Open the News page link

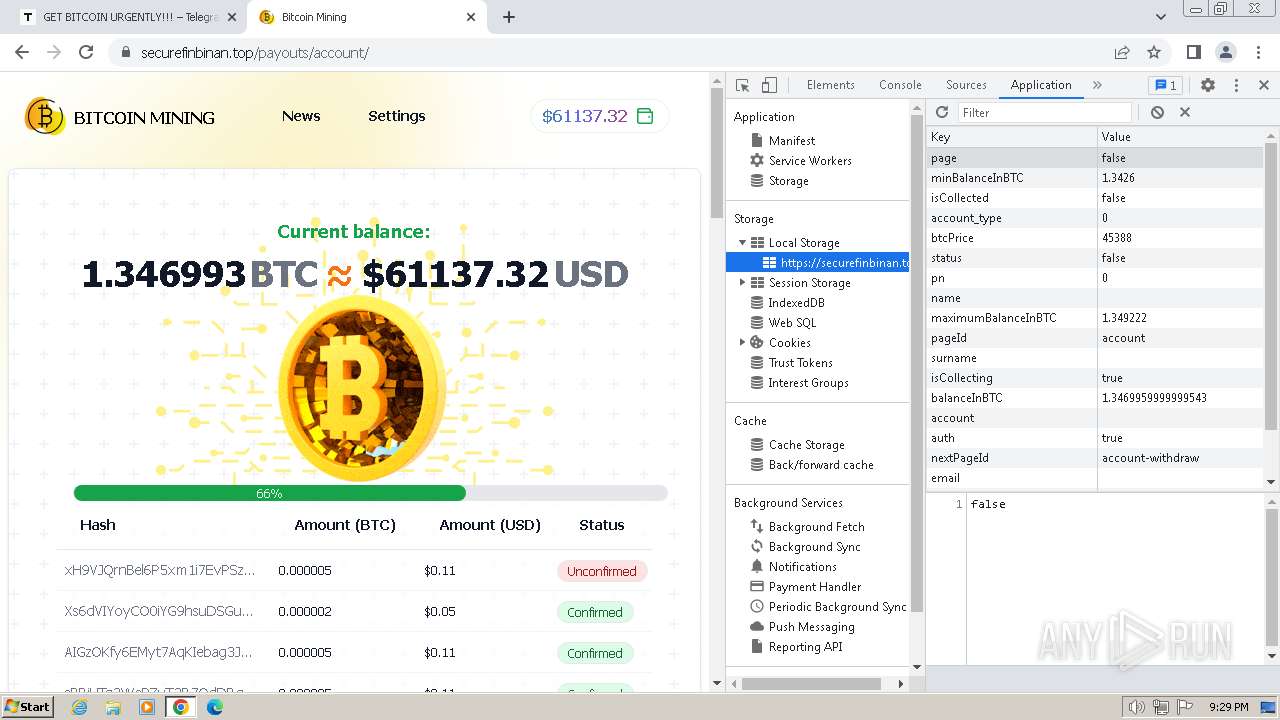point(301,116)
